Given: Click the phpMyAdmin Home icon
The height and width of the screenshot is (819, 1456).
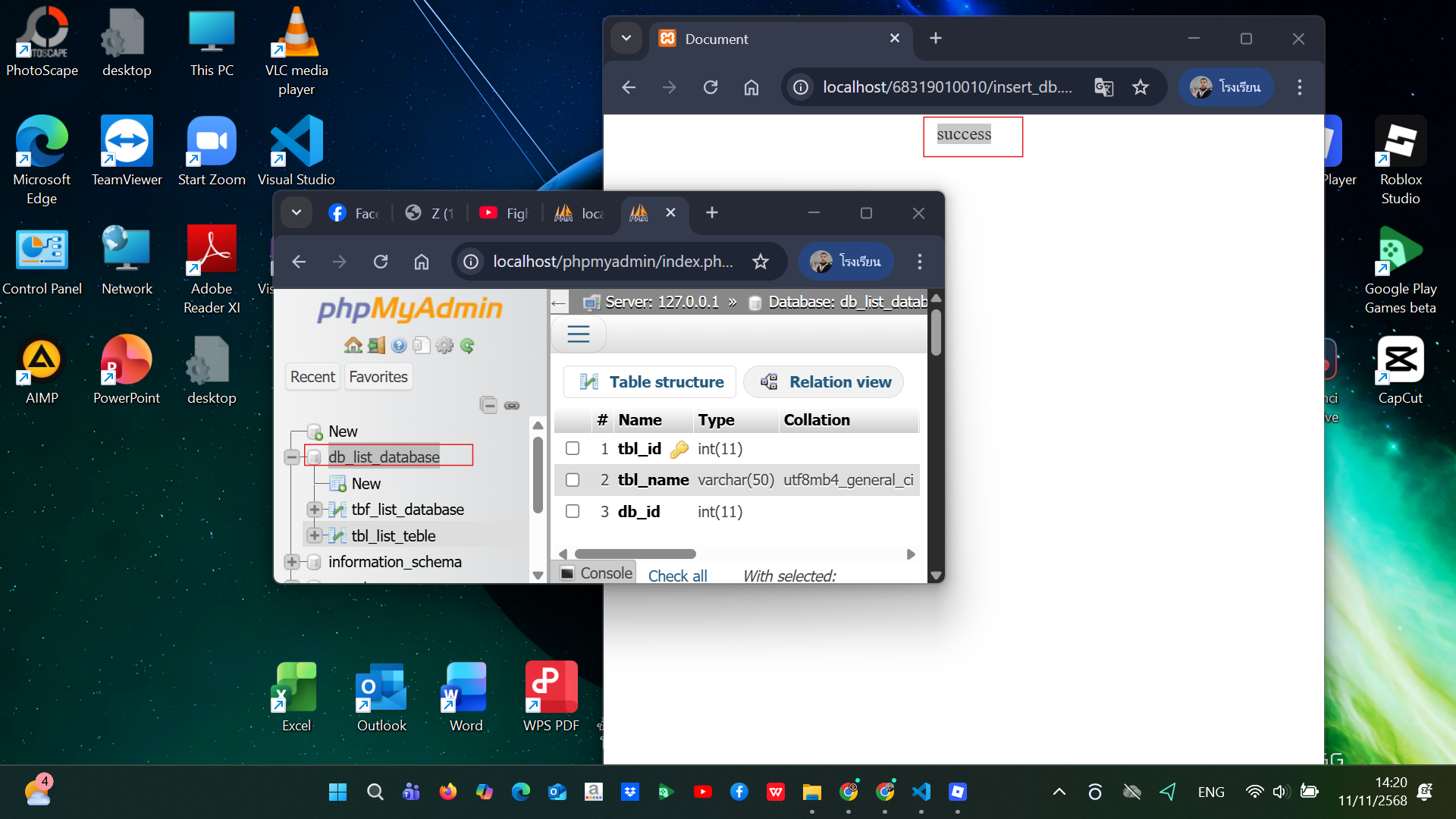Looking at the screenshot, I should coord(353,346).
